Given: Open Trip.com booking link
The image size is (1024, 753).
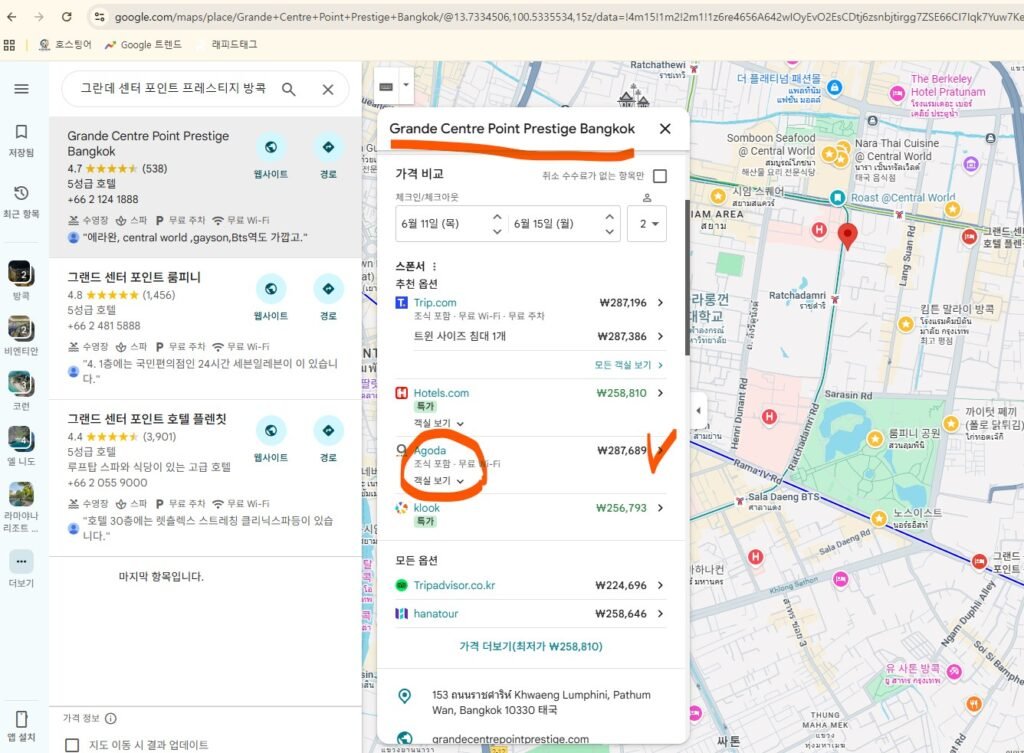Looking at the screenshot, I should point(435,302).
